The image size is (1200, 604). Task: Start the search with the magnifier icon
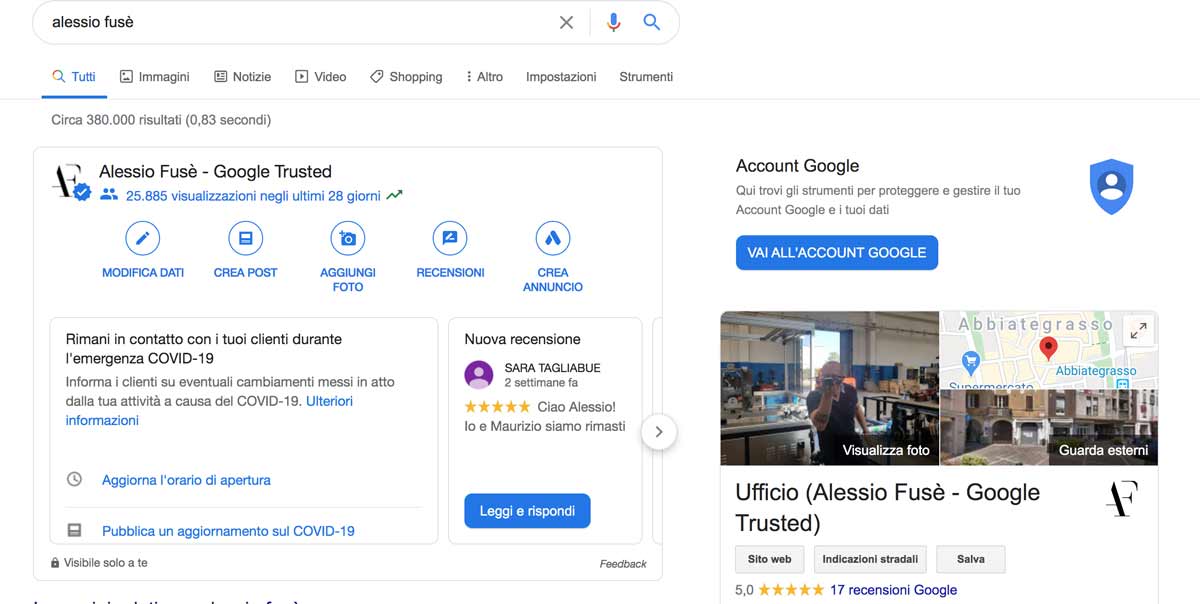[651, 21]
